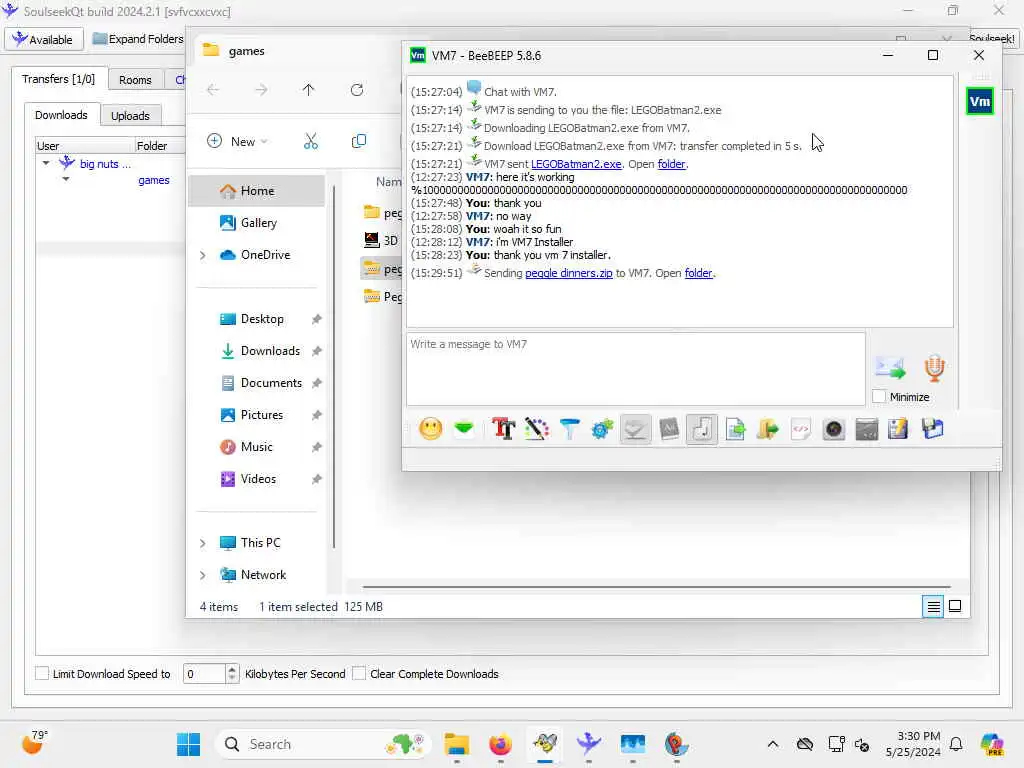This screenshot has width=1024, height=768.
Task: Enable Clear Complete Downloads checkbox
Action: click(359, 673)
